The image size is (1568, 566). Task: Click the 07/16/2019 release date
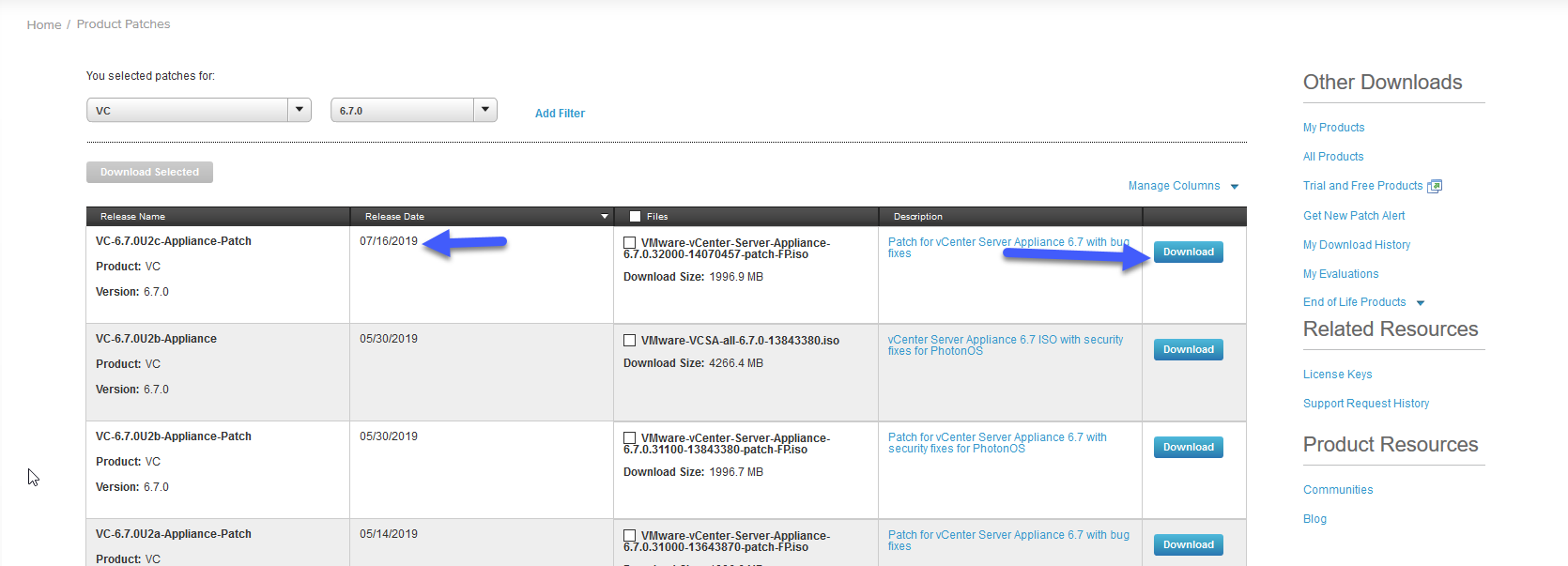click(x=389, y=241)
